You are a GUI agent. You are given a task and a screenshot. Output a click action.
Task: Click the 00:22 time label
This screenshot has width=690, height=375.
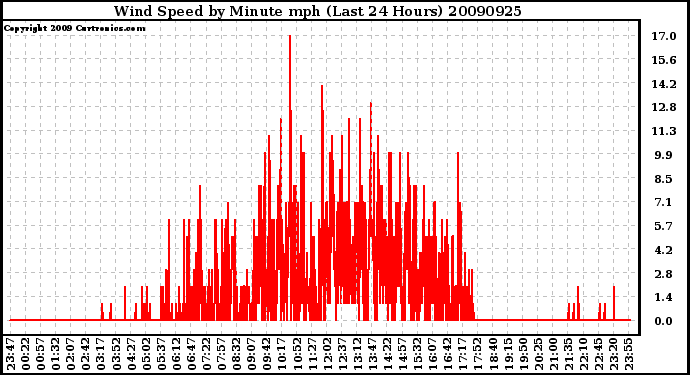(x=26, y=354)
